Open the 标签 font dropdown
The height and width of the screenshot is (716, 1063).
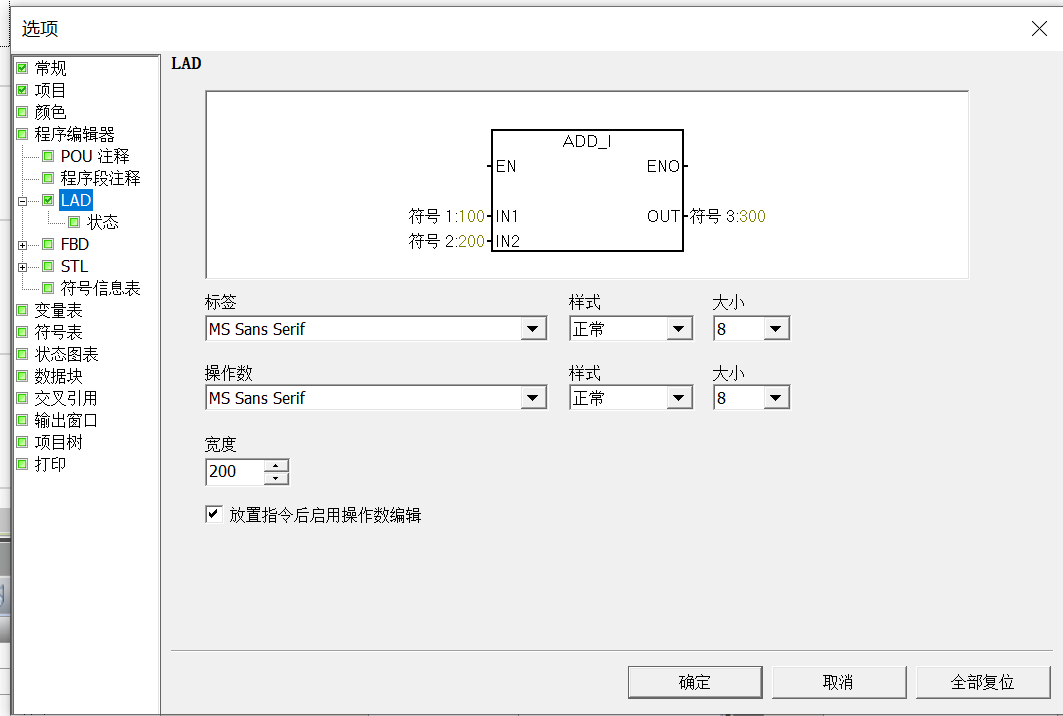click(x=534, y=329)
